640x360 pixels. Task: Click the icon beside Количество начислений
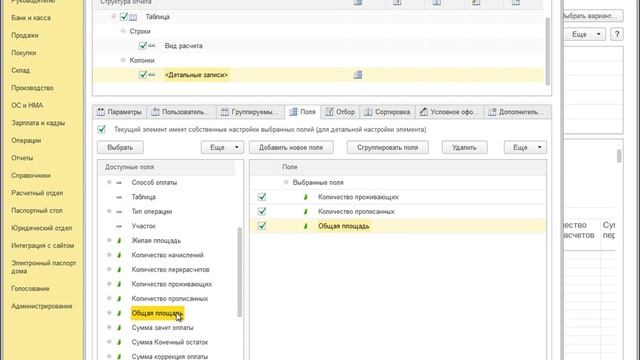[119, 255]
